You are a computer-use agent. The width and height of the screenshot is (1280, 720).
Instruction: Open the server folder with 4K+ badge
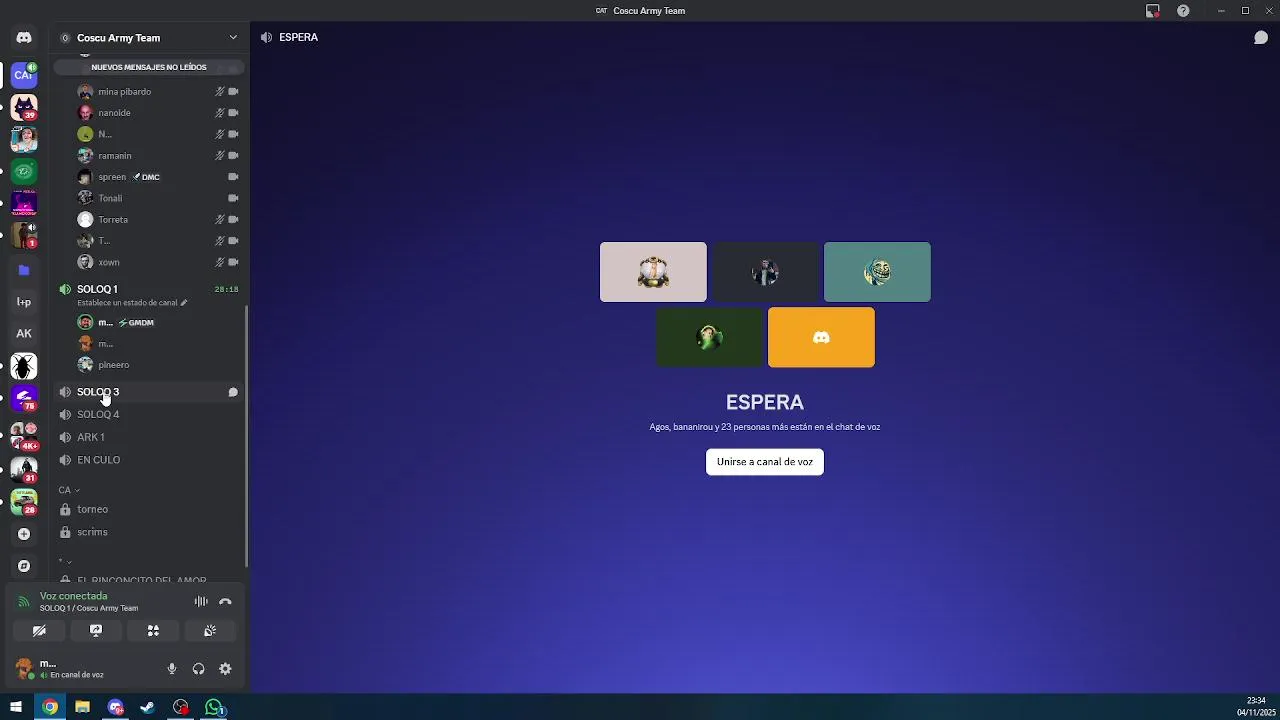coord(24,435)
